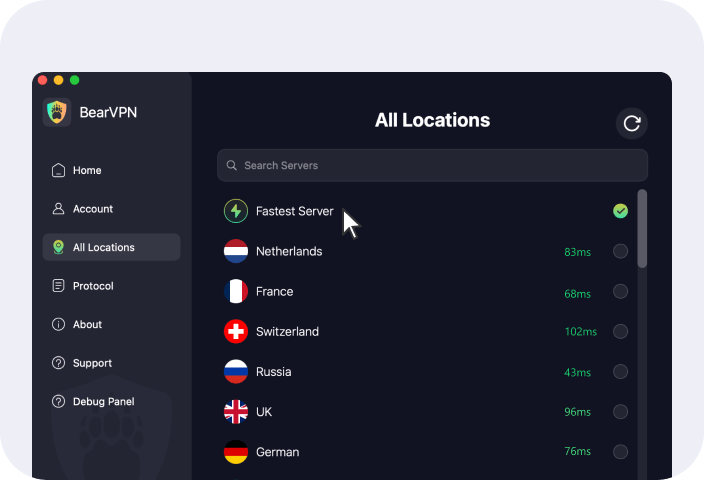The height and width of the screenshot is (480, 704).
Task: Select the France server radio button
Action: (x=620, y=292)
